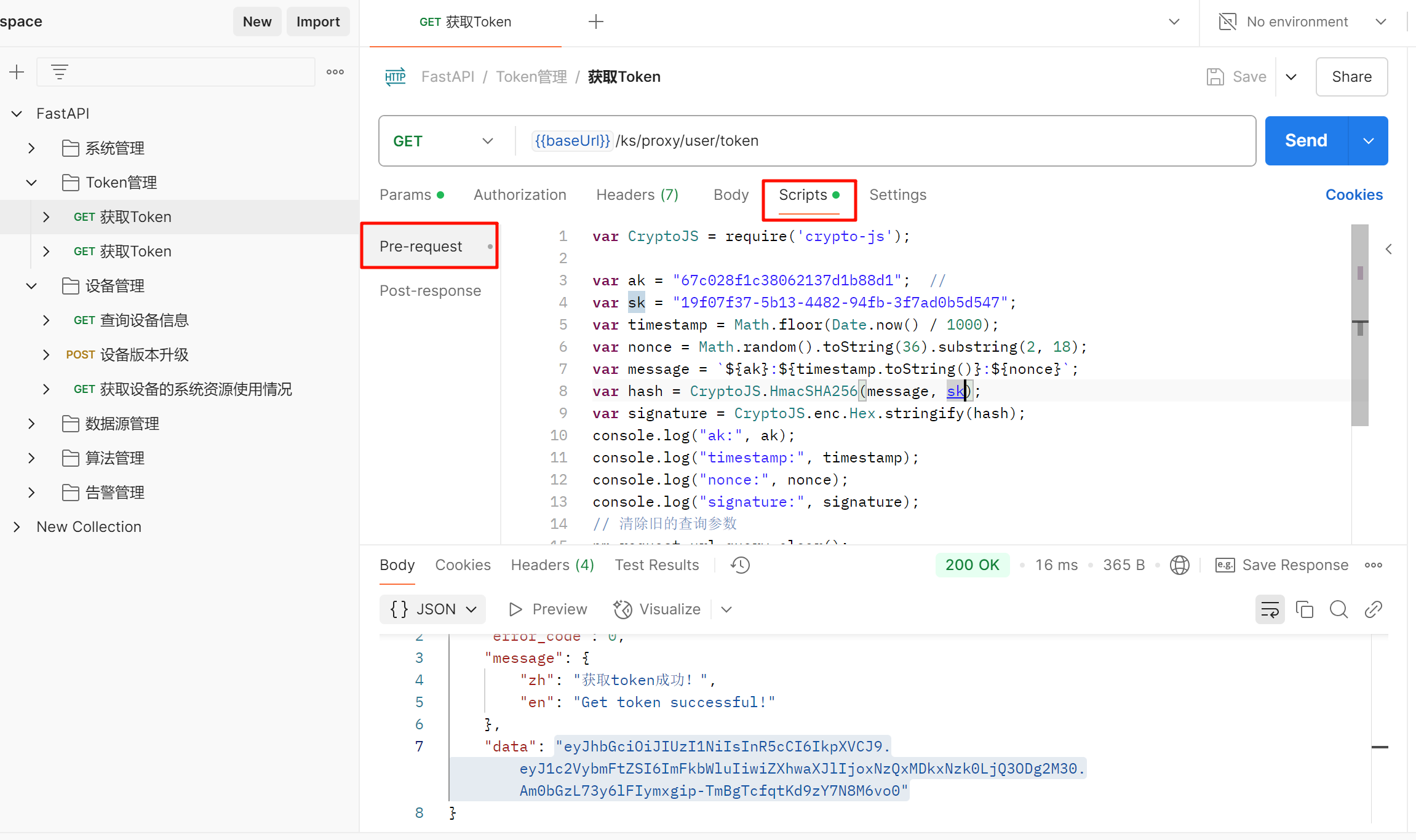Screen dimensions: 1416x840
Task: Open the Test Results tab
Action: tap(657, 565)
